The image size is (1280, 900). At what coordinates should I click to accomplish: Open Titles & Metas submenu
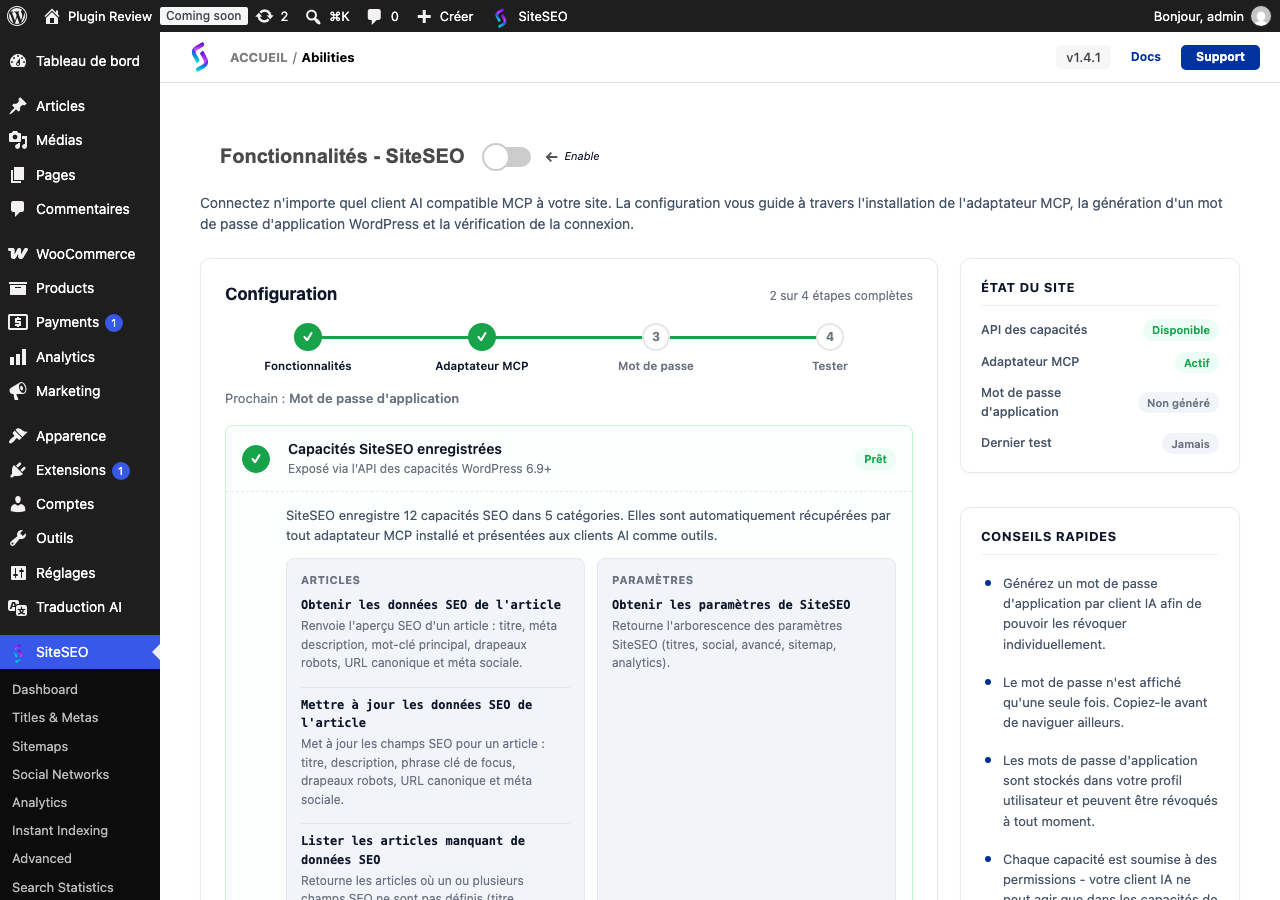pyautogui.click(x=55, y=717)
